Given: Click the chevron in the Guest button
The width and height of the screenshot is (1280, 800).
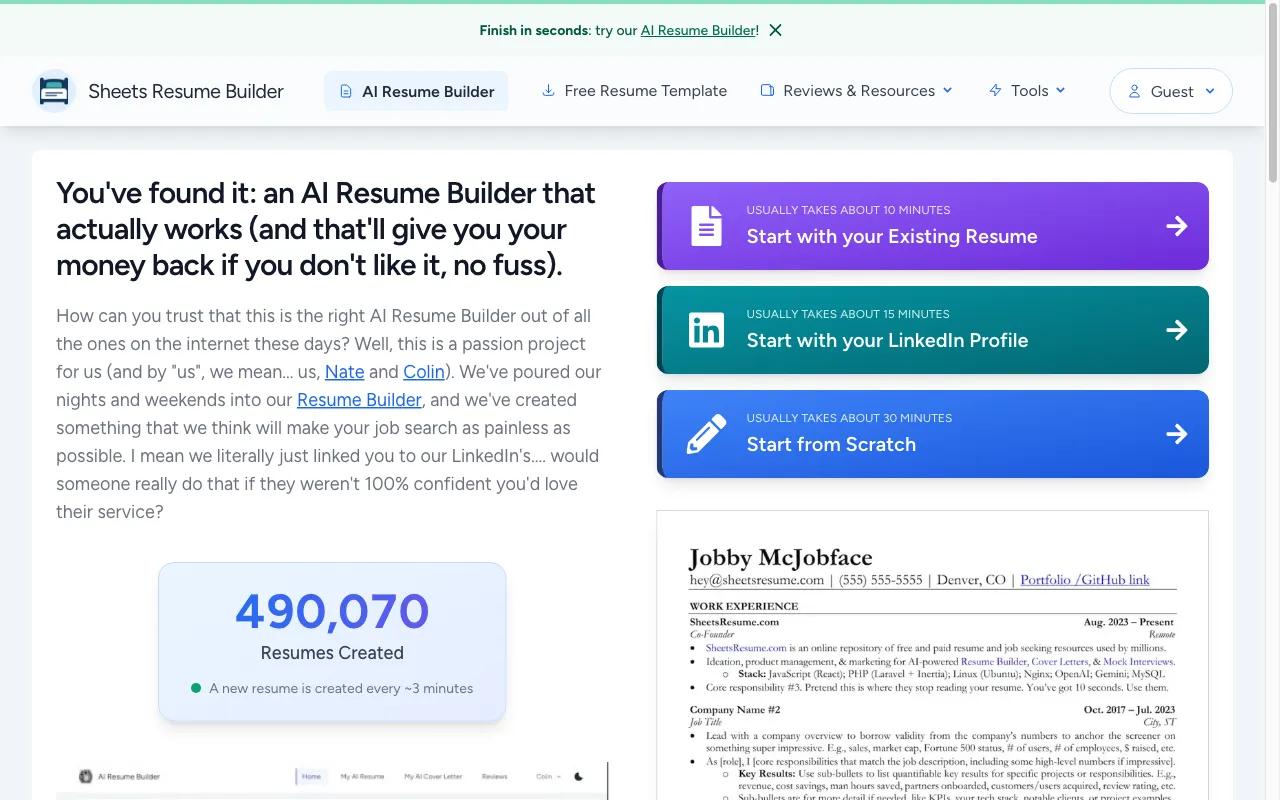Looking at the screenshot, I should [1210, 91].
